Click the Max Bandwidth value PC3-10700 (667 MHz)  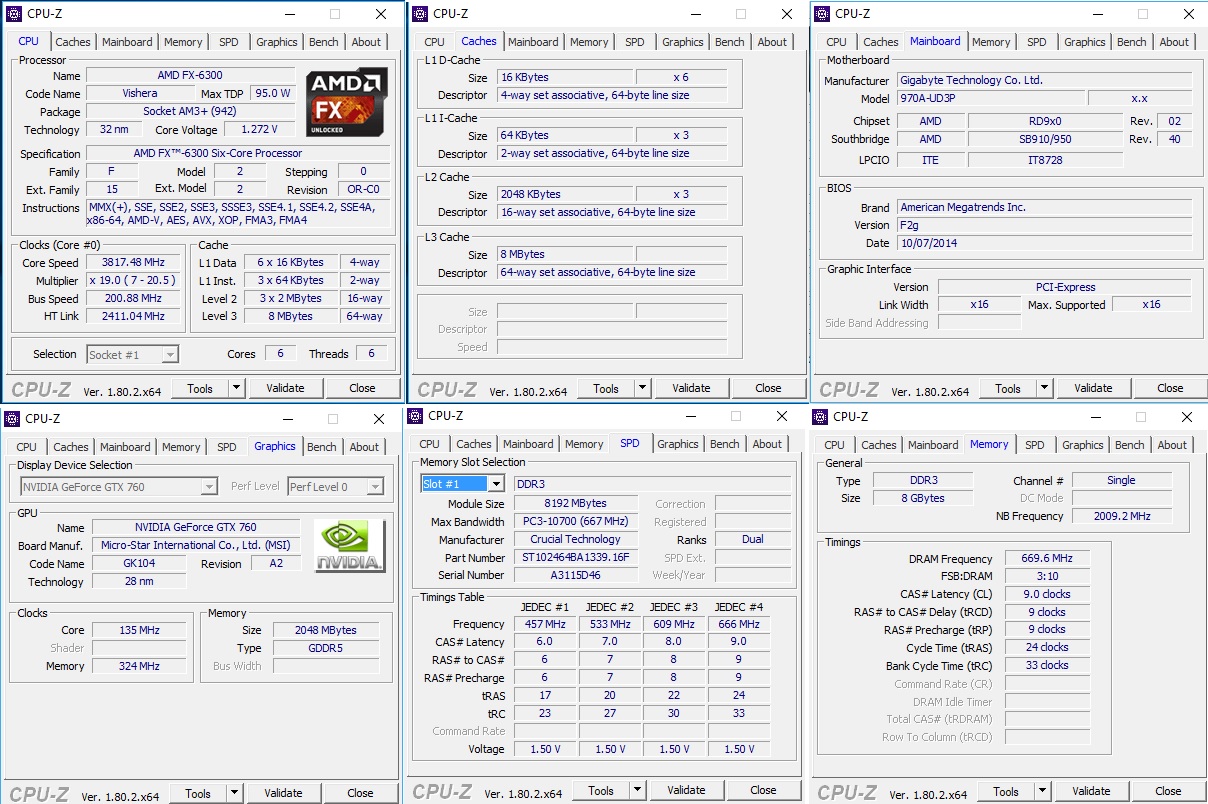[576, 521]
